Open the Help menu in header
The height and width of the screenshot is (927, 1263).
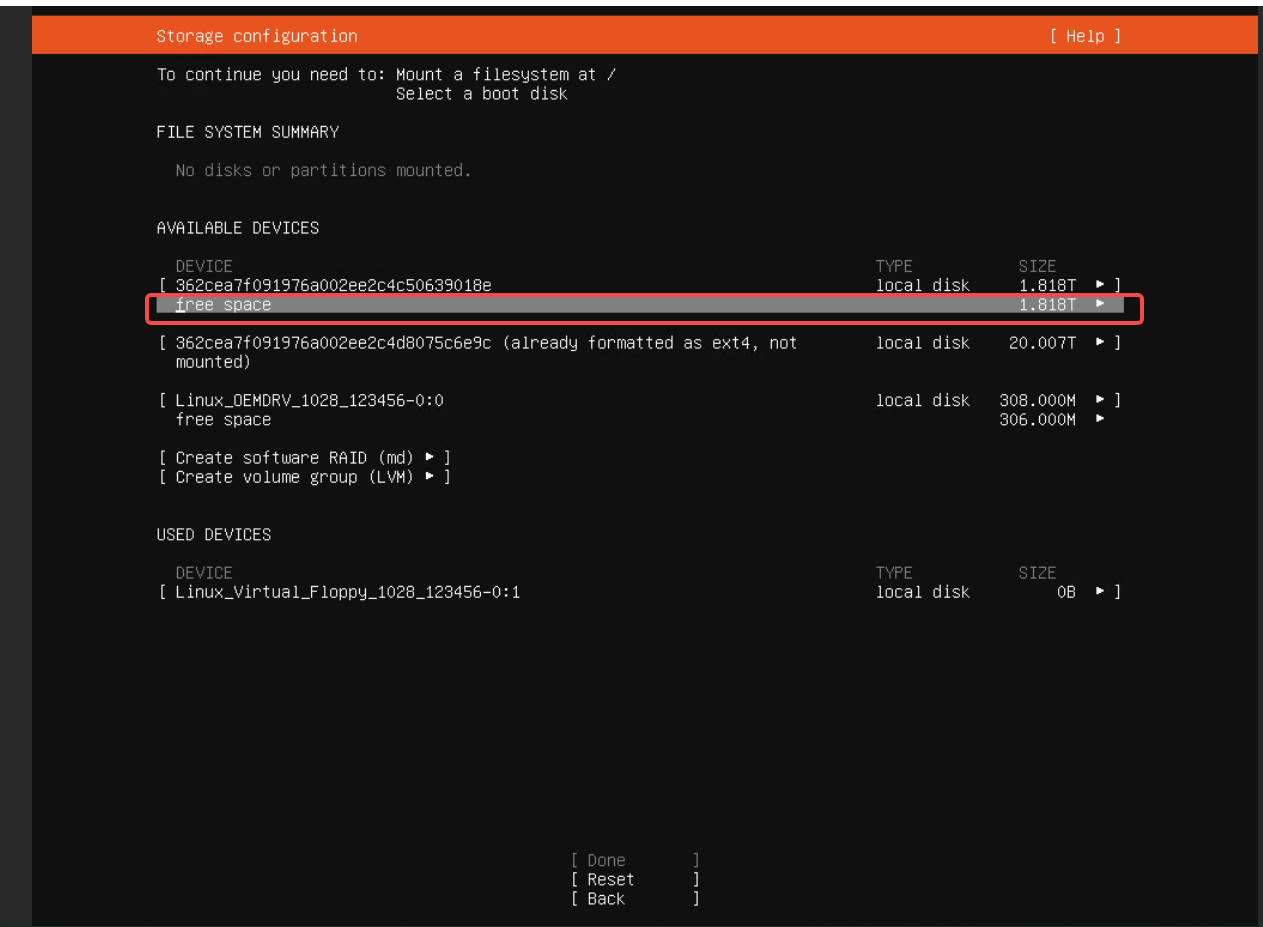point(1085,36)
